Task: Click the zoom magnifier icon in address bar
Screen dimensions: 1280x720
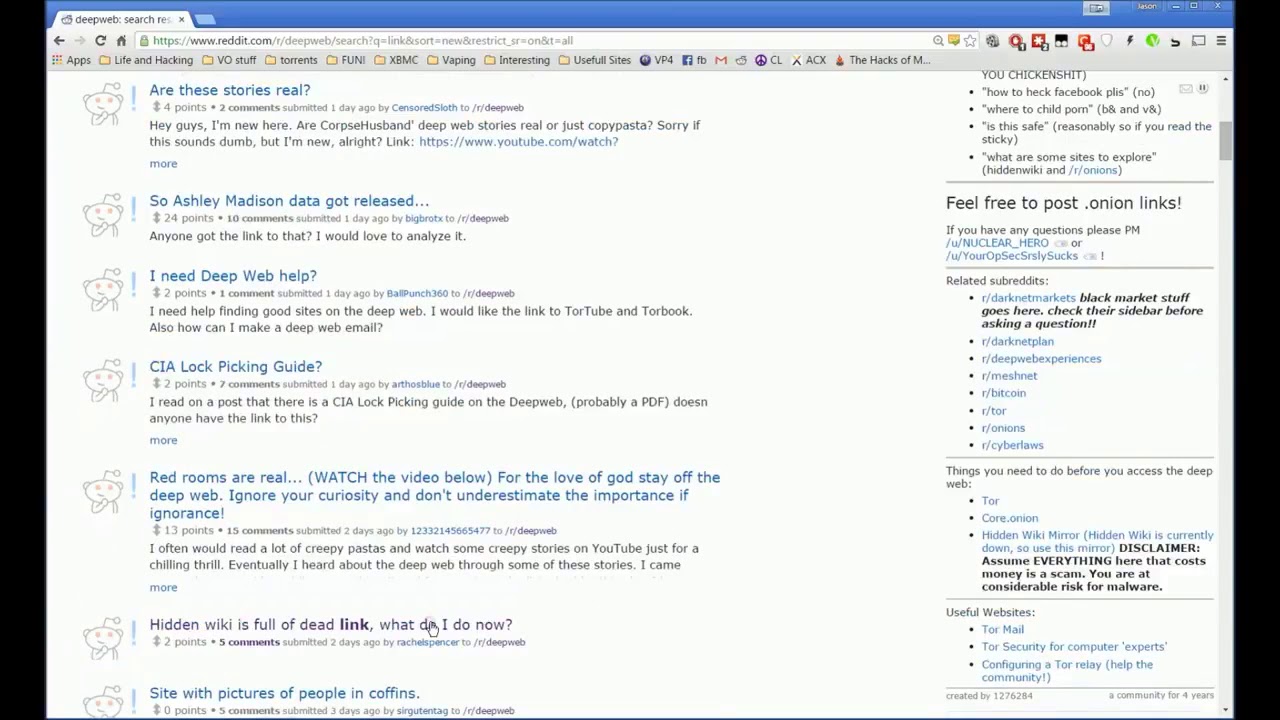Action: (938, 41)
